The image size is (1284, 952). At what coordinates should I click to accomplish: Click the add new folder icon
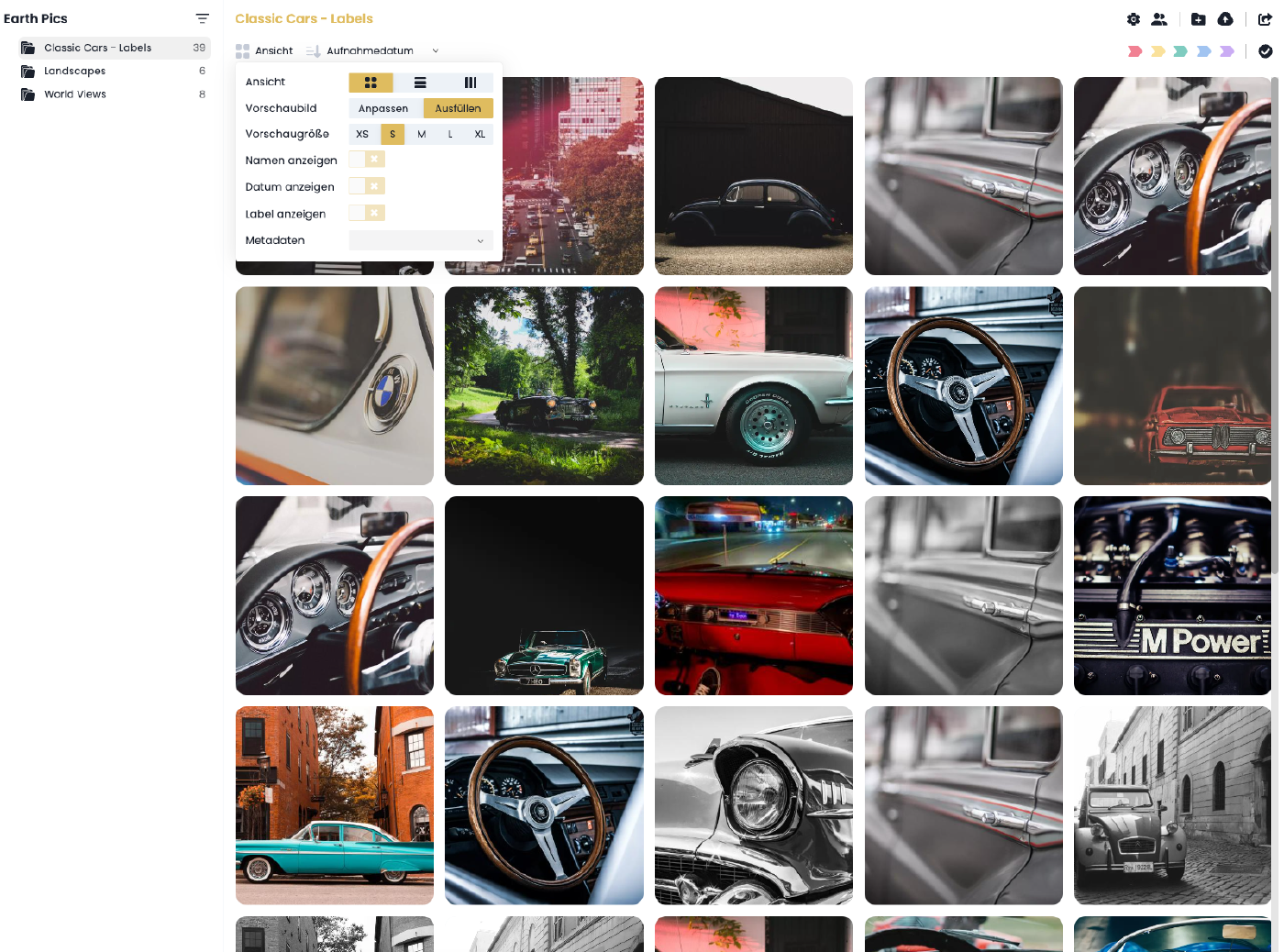(x=1199, y=19)
